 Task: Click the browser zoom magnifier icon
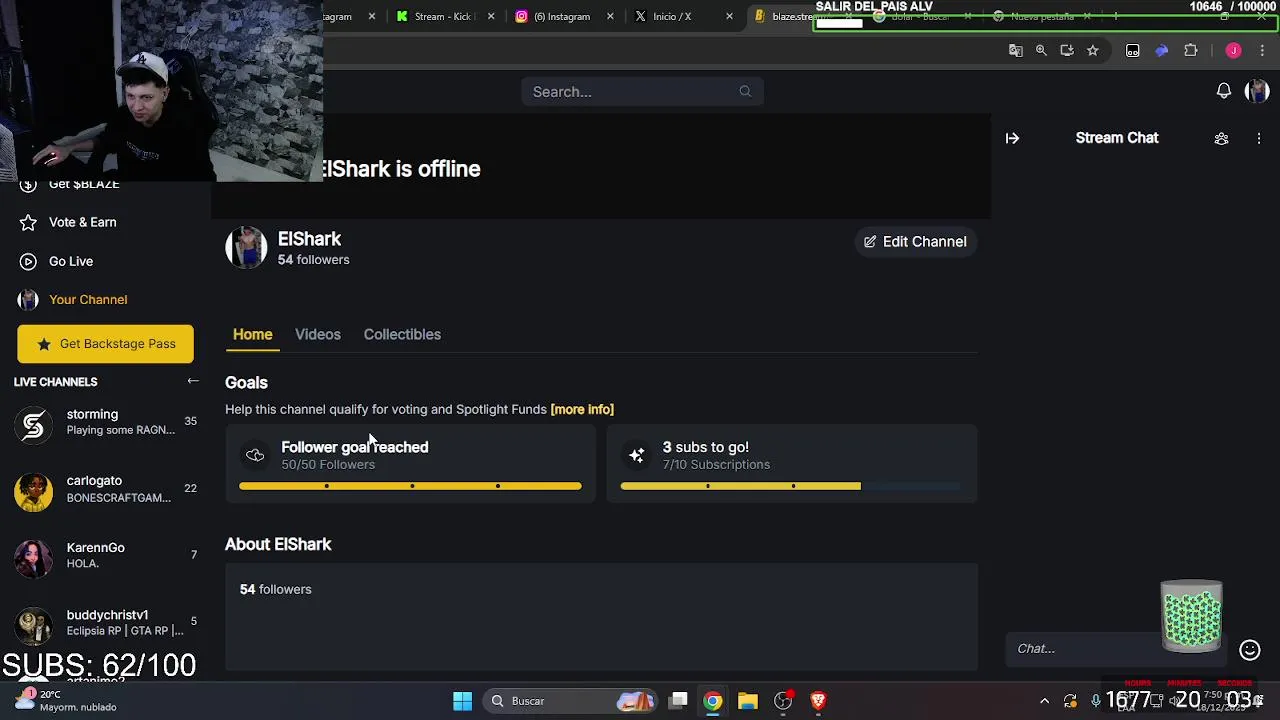click(x=1041, y=50)
